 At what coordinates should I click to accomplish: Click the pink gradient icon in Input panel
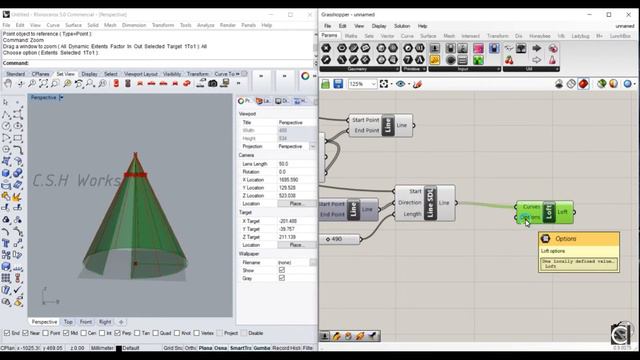click(x=478, y=49)
